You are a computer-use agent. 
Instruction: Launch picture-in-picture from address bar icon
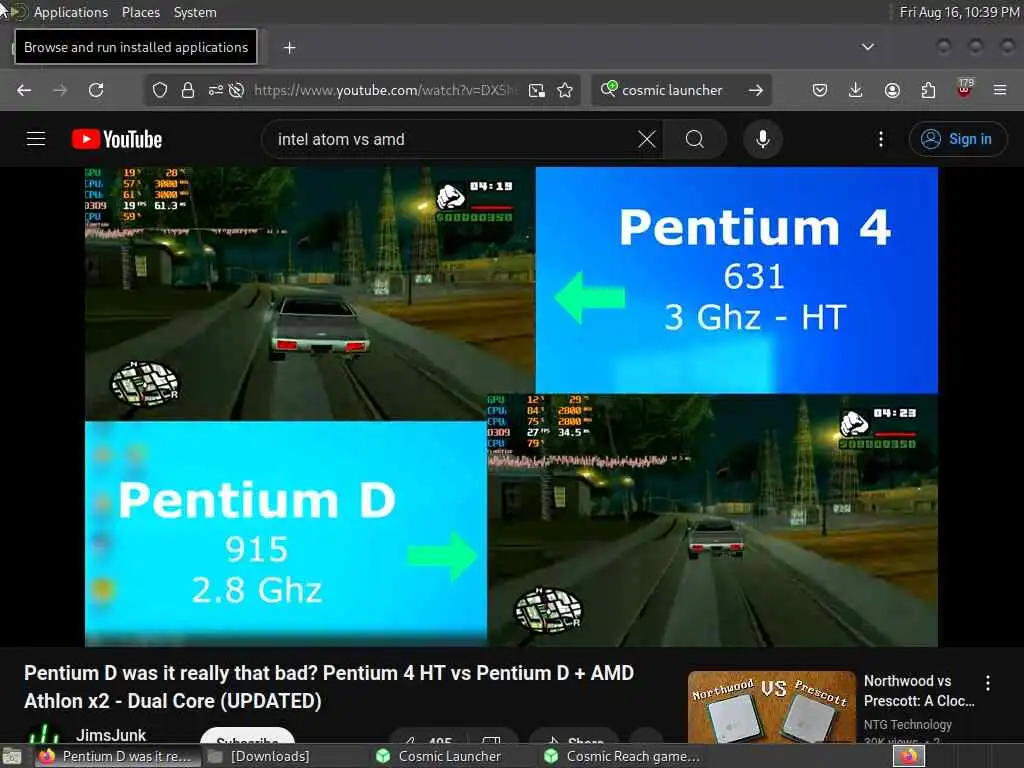(537, 90)
